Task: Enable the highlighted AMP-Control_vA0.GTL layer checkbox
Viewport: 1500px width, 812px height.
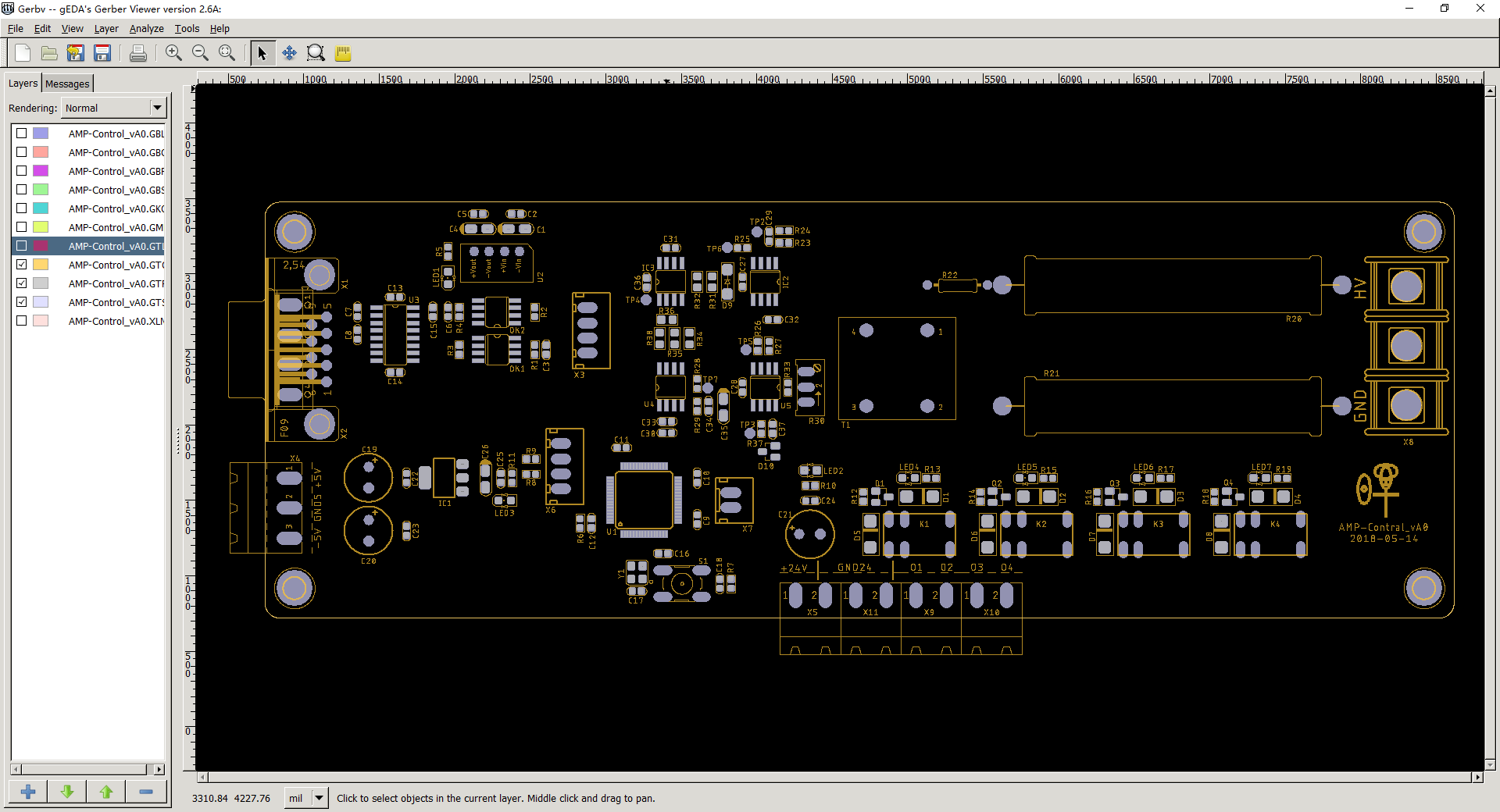Action: (22, 246)
